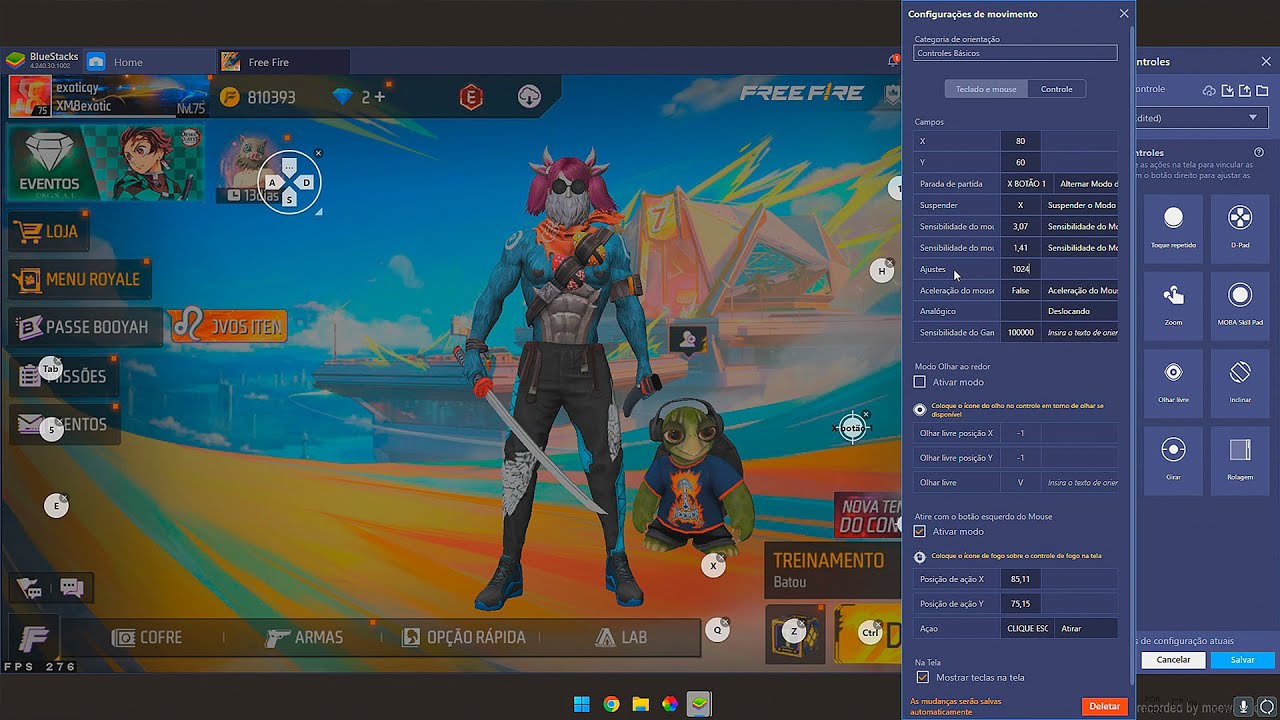This screenshot has width=1280, height=720.
Task: Open MENU ROYALE in game
Action: tap(80, 279)
